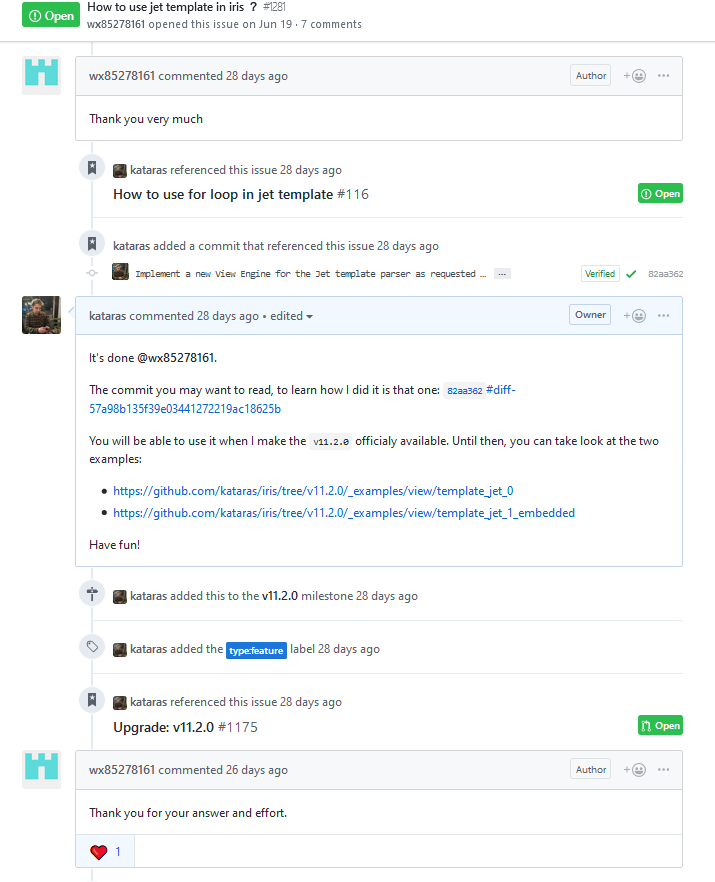Open wx85278161's avatar on first comment
The width and height of the screenshot is (715, 882).
(x=41, y=76)
